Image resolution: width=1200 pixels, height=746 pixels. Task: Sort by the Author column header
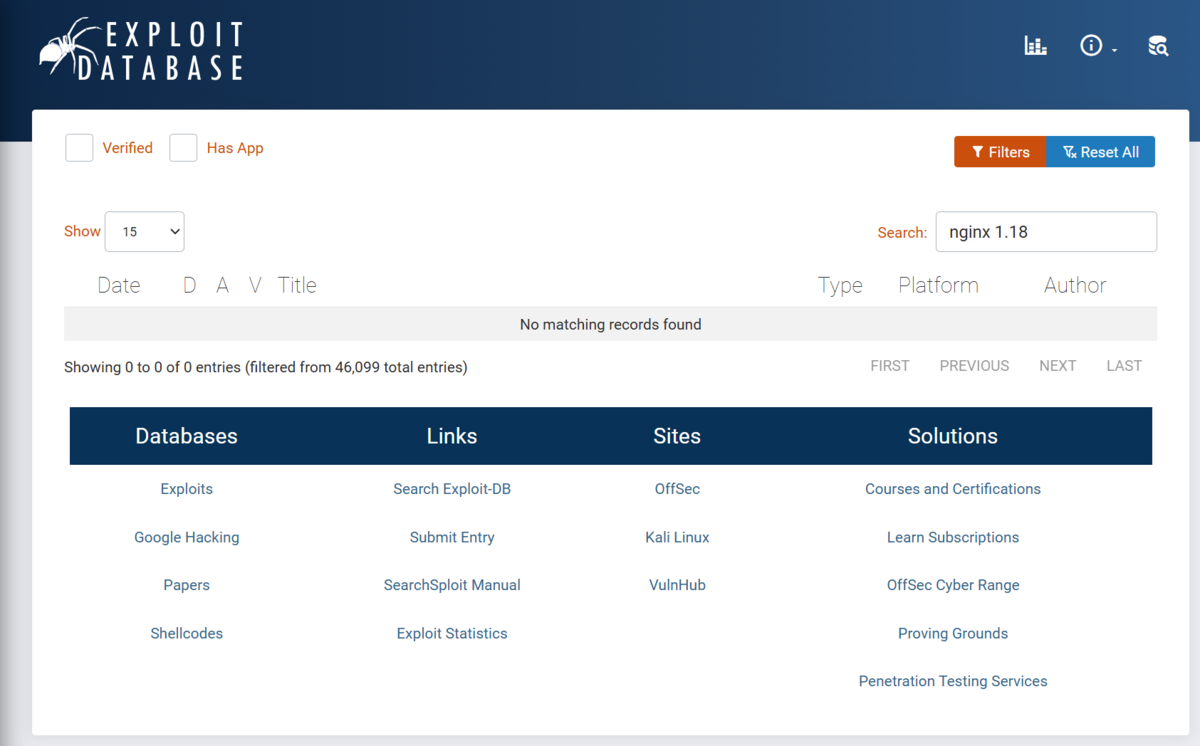click(1075, 285)
